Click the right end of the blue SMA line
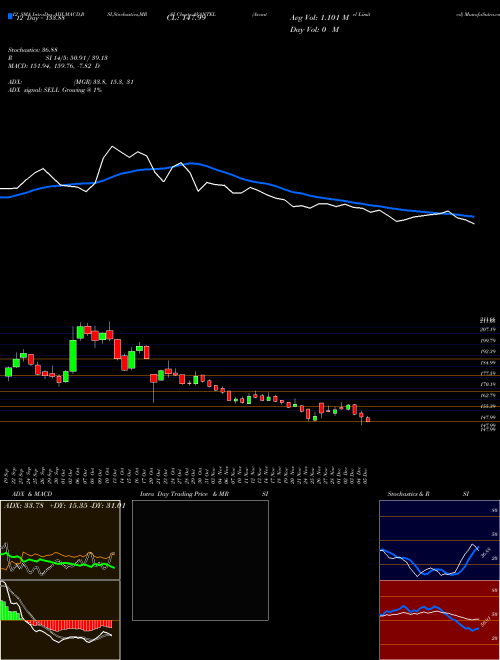The width and height of the screenshot is (500, 660). [x=473, y=216]
